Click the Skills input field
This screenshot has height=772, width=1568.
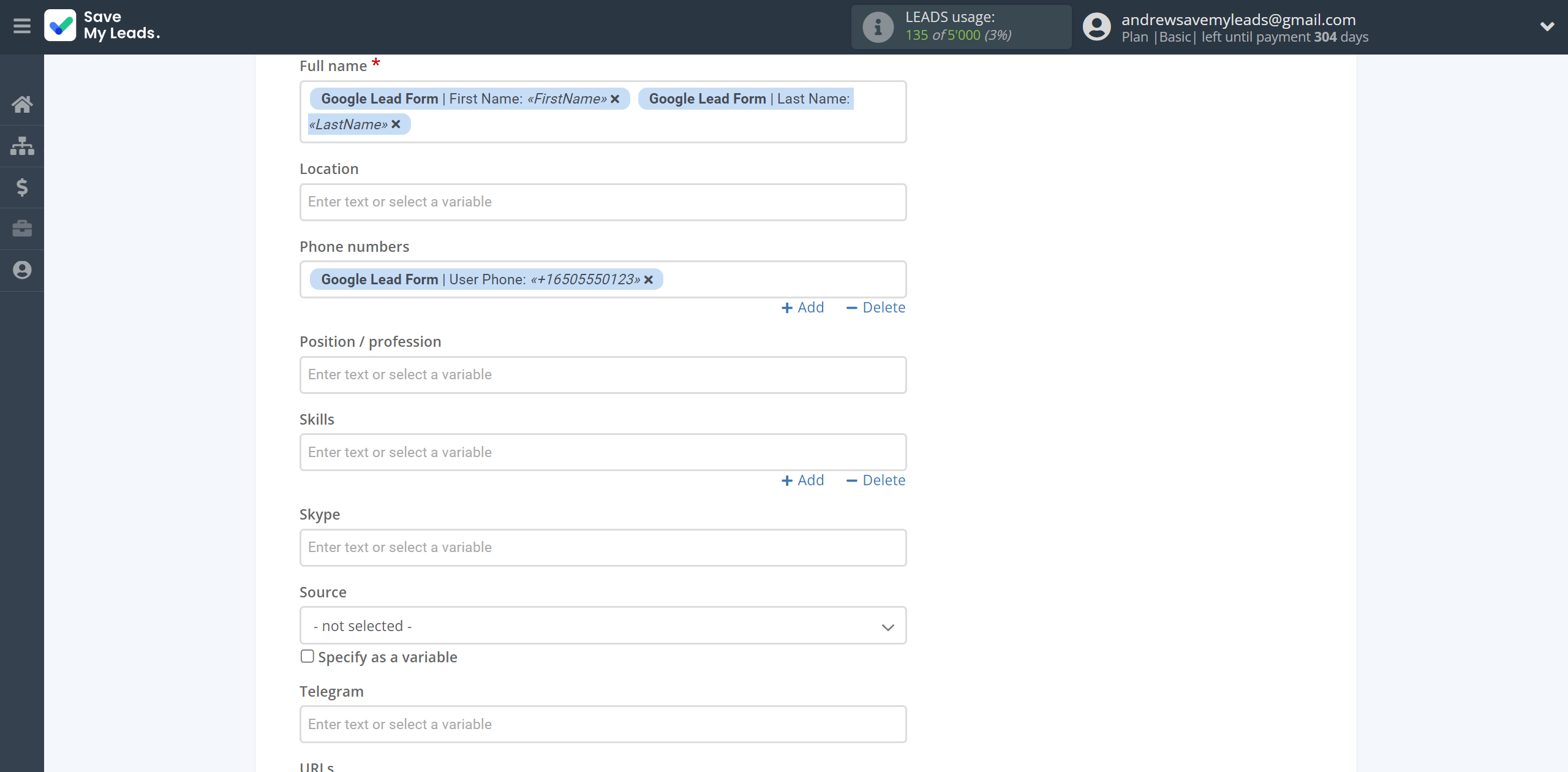[603, 452]
